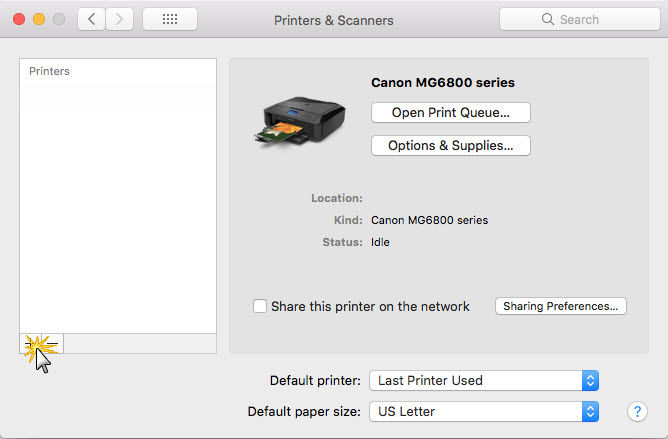Go back with the left chevron
The width and height of the screenshot is (668, 439).
tap(91, 19)
